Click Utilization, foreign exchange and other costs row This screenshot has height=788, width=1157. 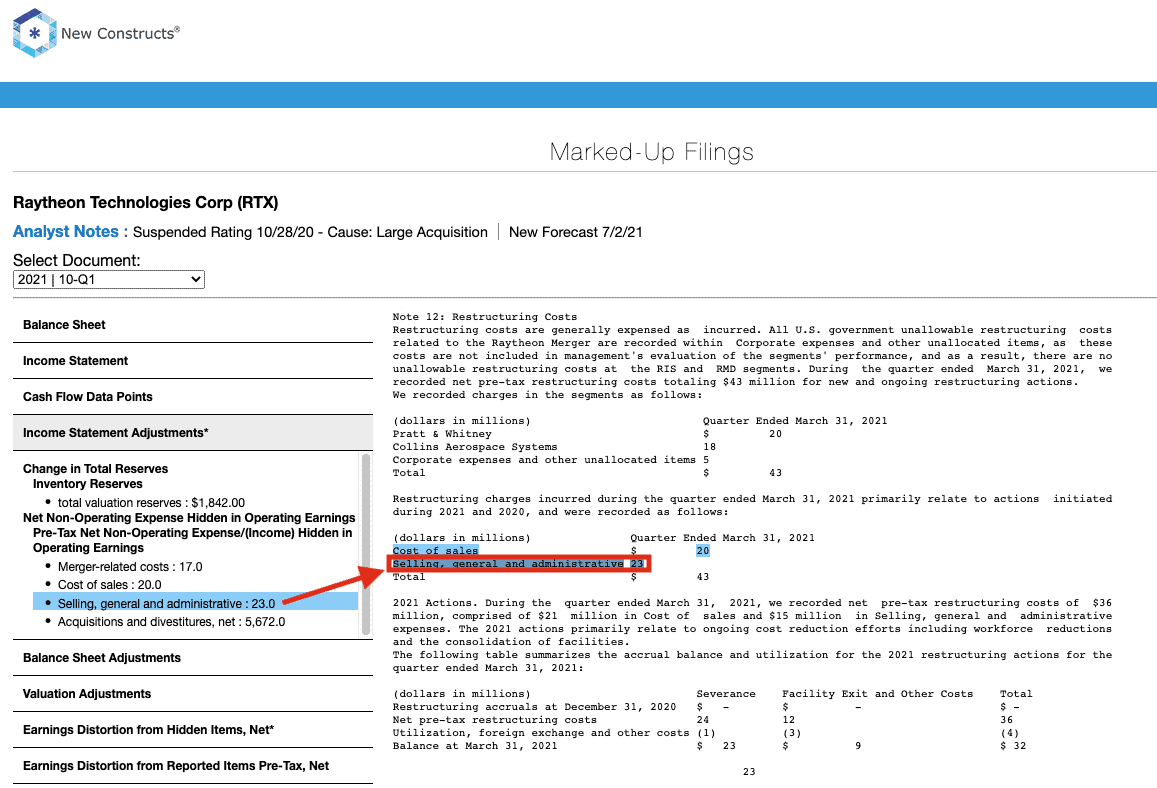(706, 733)
